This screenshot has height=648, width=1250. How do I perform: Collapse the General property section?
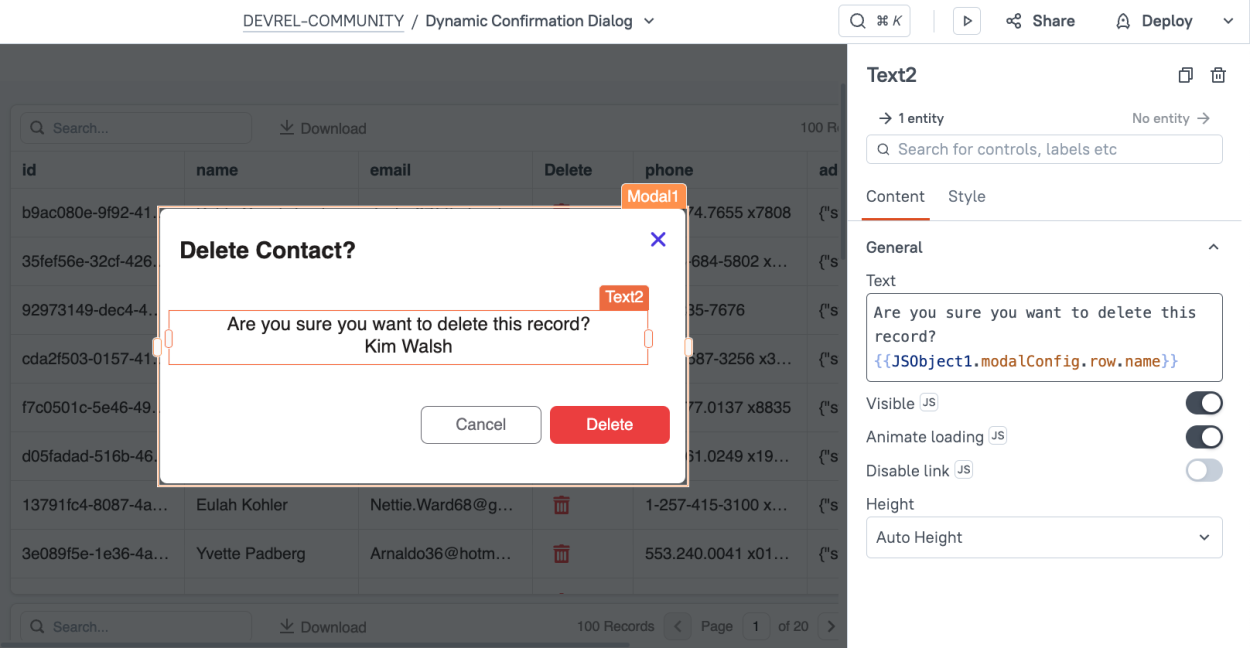click(x=1213, y=247)
